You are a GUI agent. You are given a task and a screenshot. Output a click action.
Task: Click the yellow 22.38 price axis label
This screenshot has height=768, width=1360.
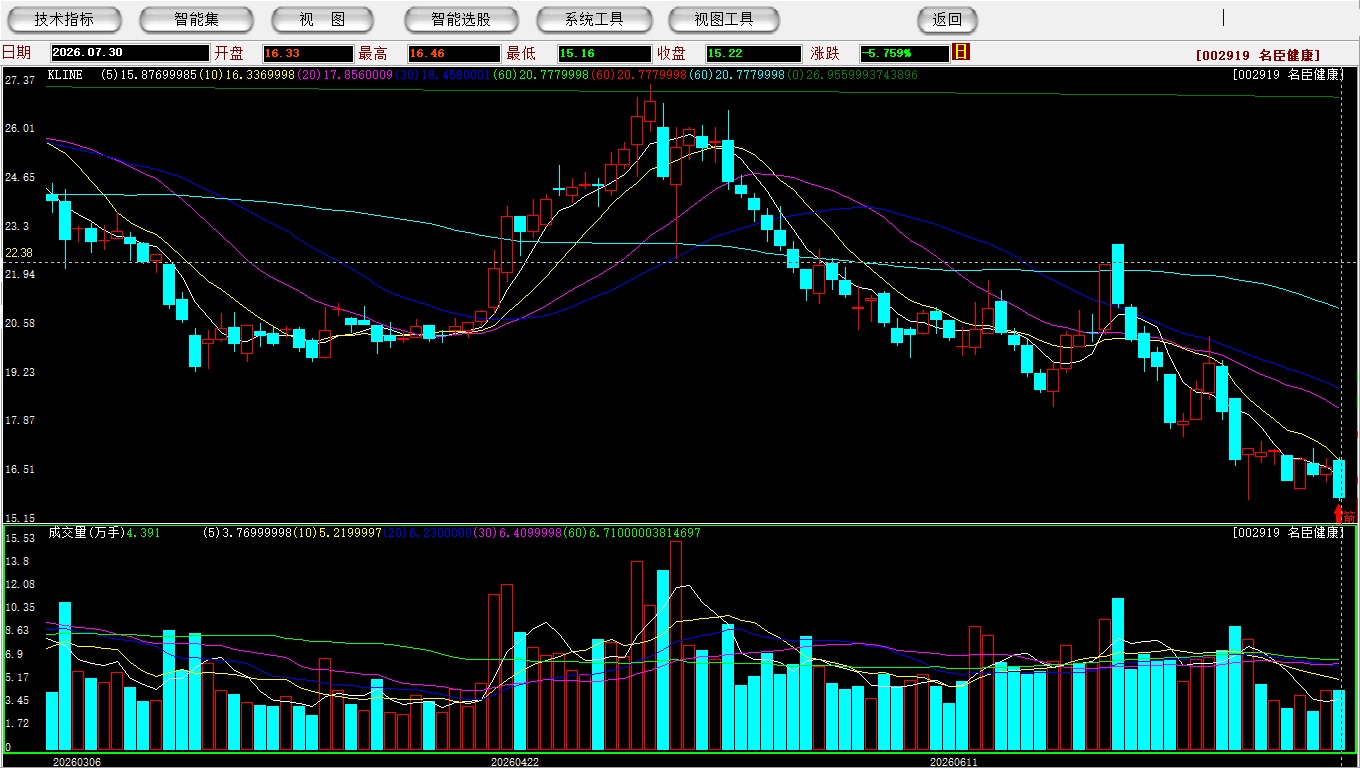click(x=19, y=253)
